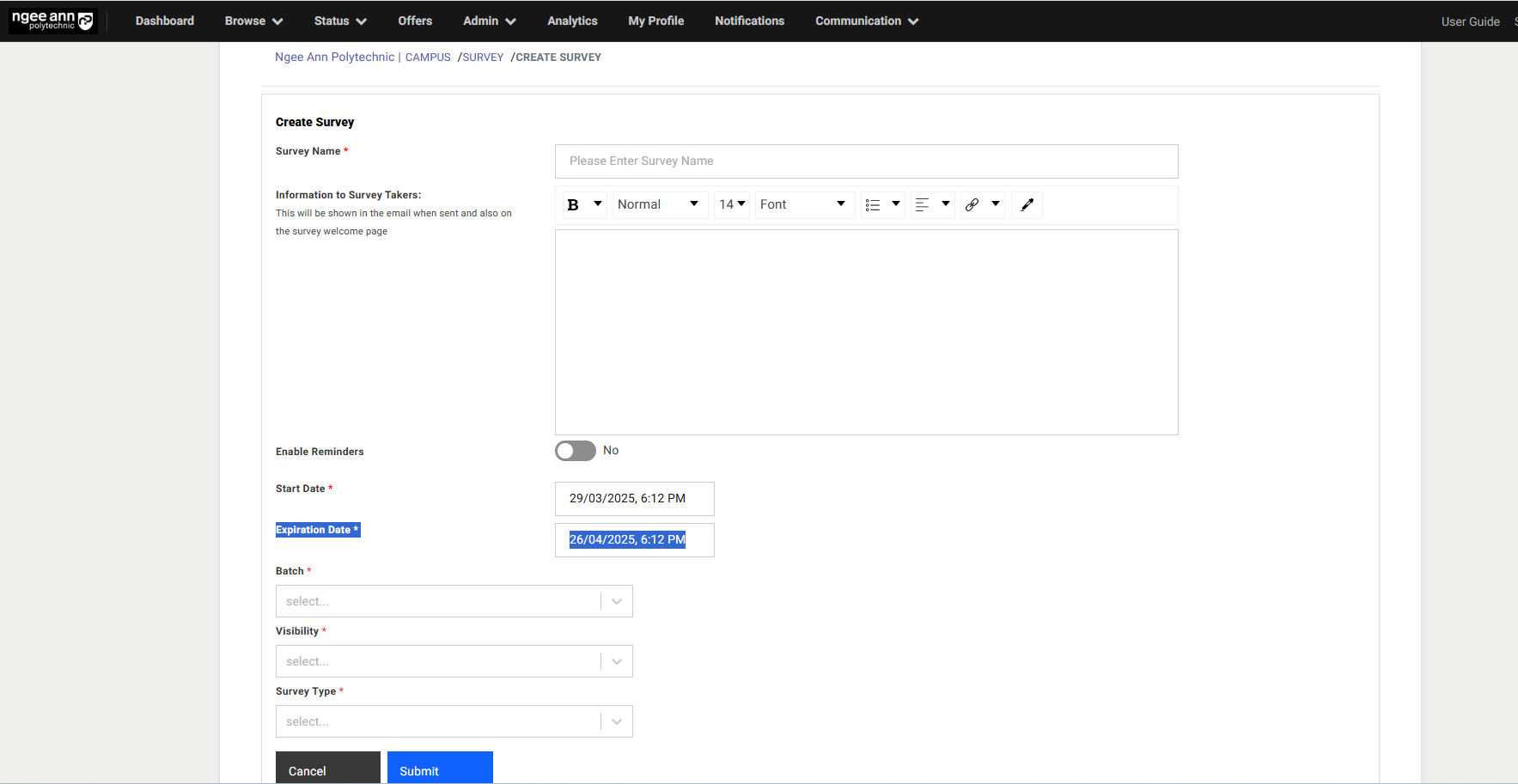
Task: Click the Bold formatting icon
Action: tap(573, 205)
